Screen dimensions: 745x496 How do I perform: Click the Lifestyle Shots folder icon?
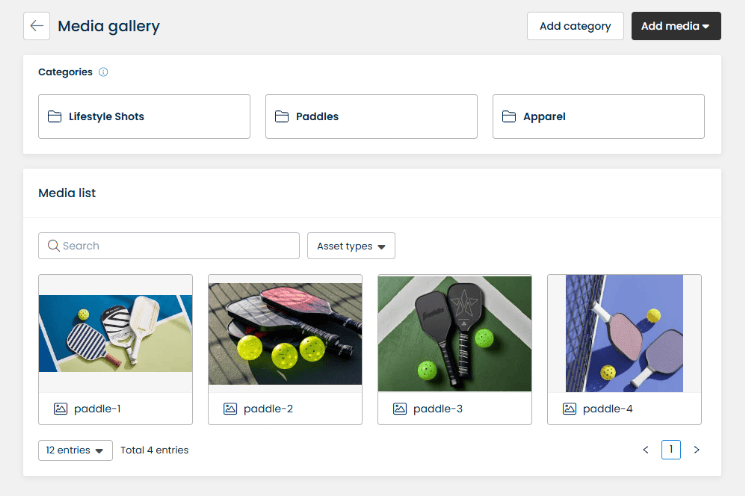click(x=55, y=117)
